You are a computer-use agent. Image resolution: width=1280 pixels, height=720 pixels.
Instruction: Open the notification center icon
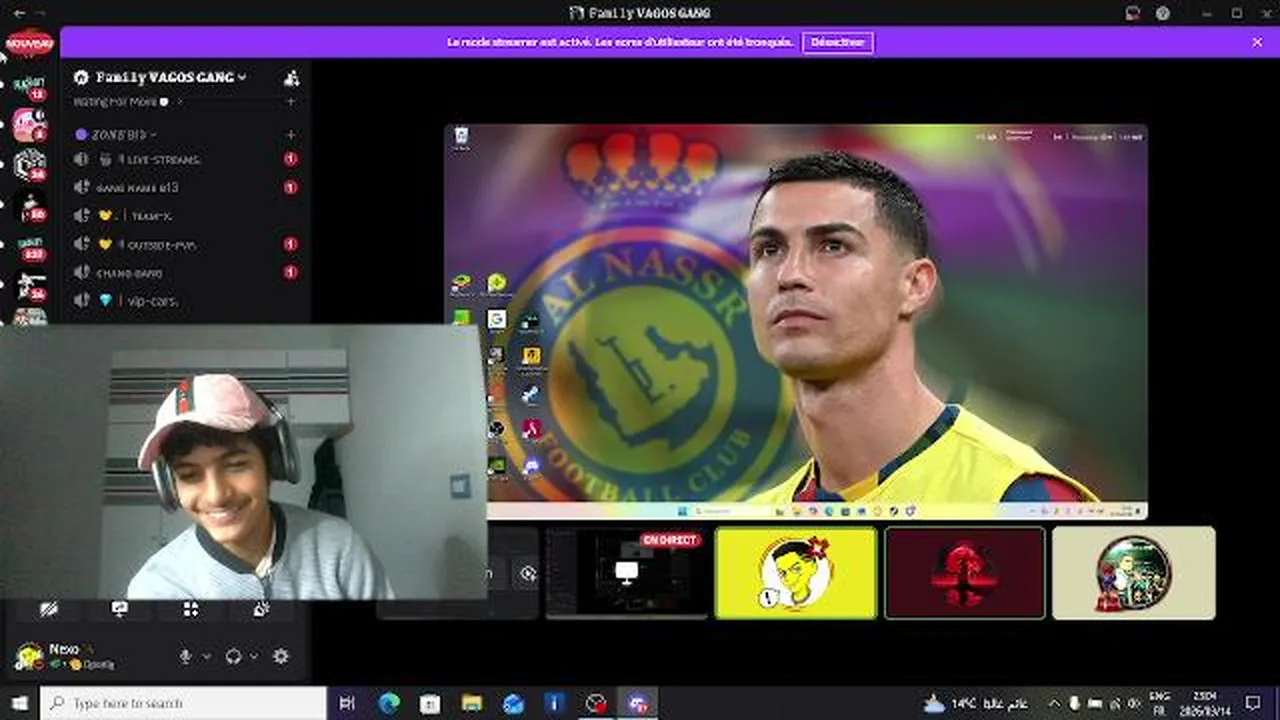coord(1254,703)
